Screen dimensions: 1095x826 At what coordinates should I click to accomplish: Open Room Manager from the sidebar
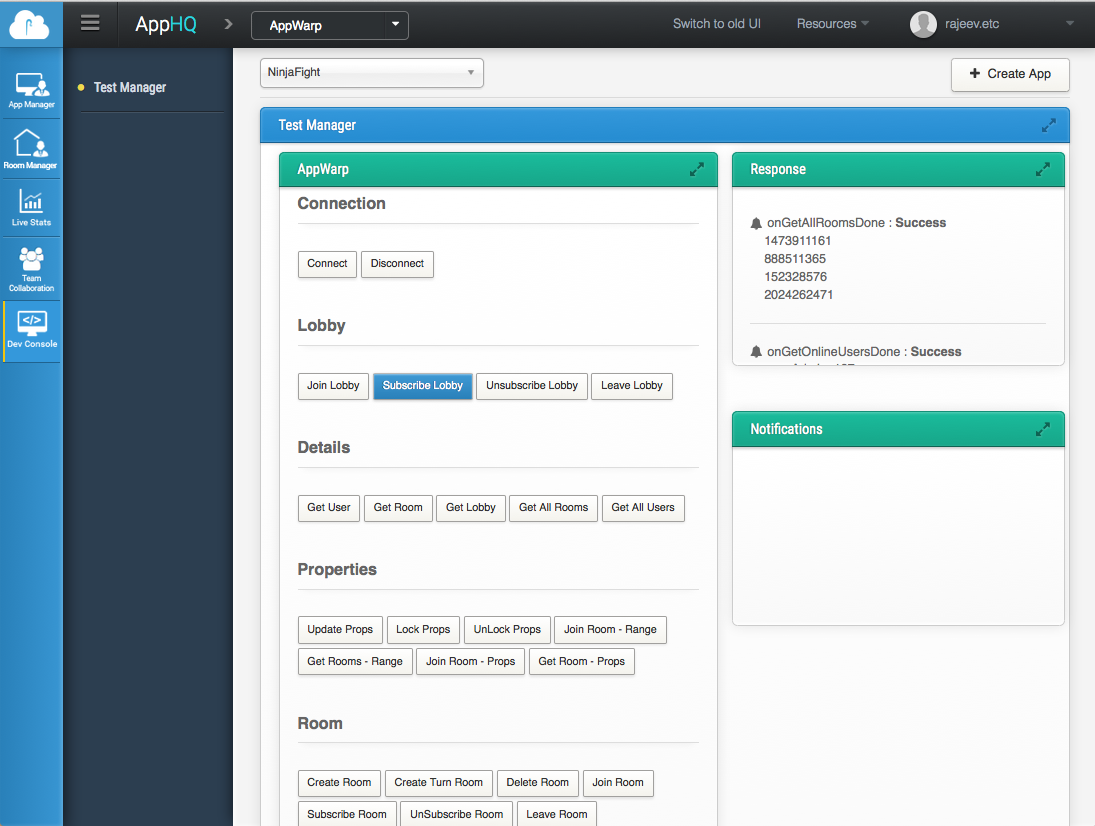click(31, 149)
